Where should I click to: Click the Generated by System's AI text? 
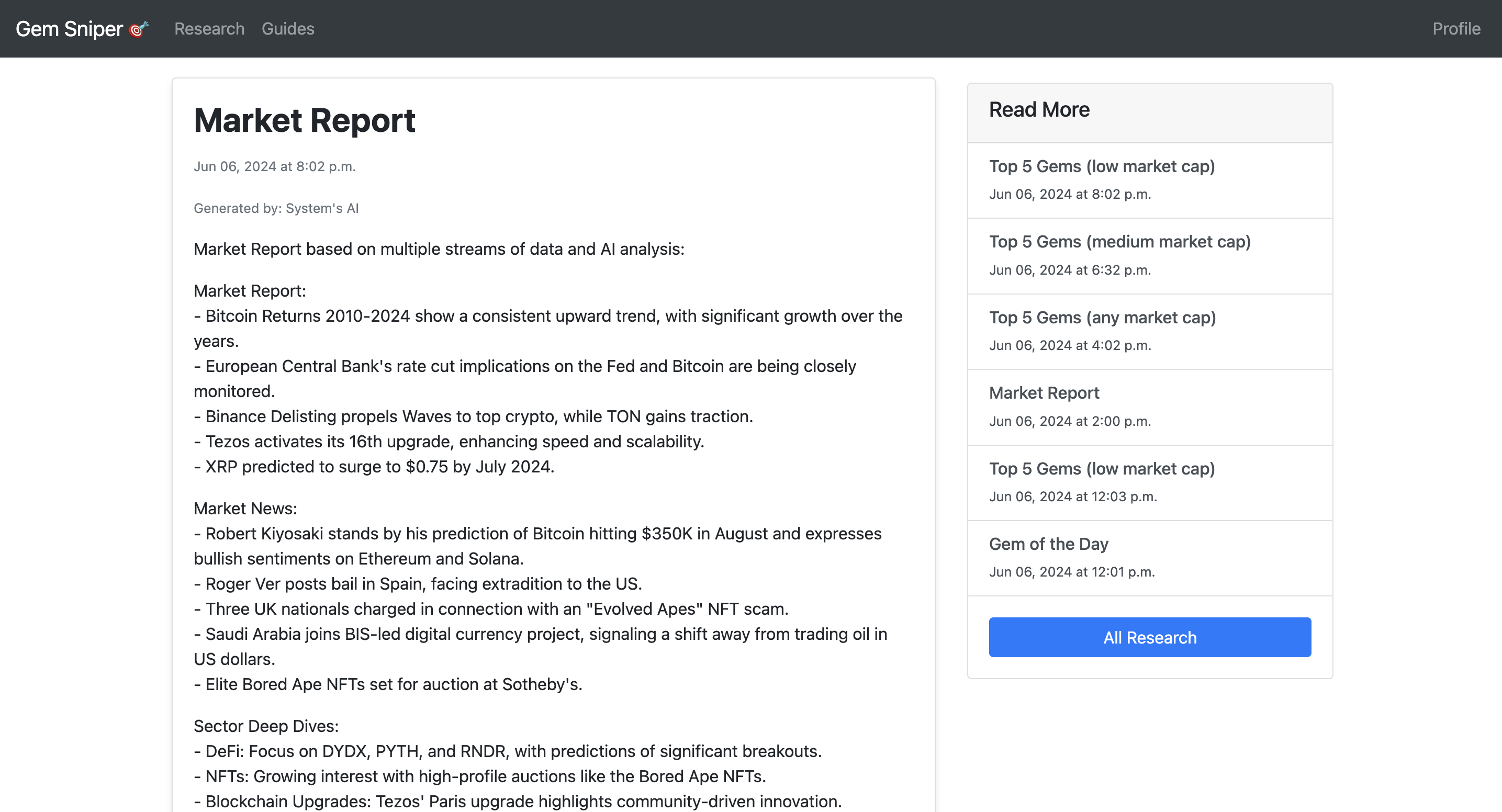276,209
